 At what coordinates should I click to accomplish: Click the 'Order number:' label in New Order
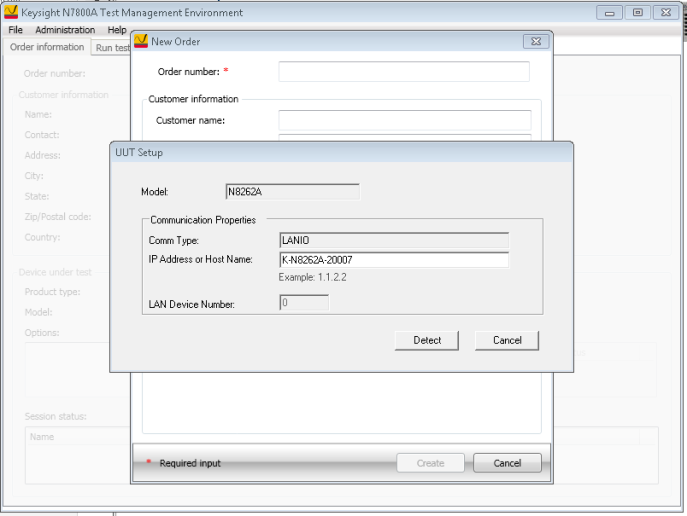click(188, 72)
